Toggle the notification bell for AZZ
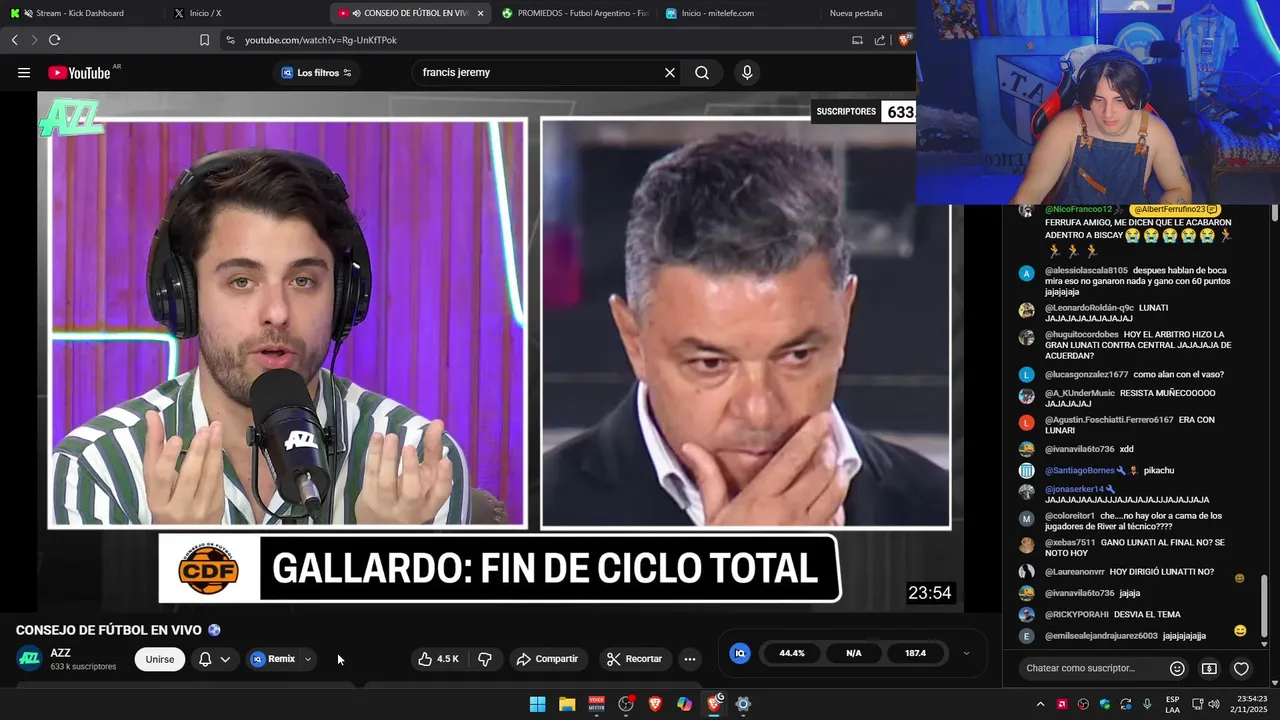This screenshot has height=720, width=1280. [205, 659]
